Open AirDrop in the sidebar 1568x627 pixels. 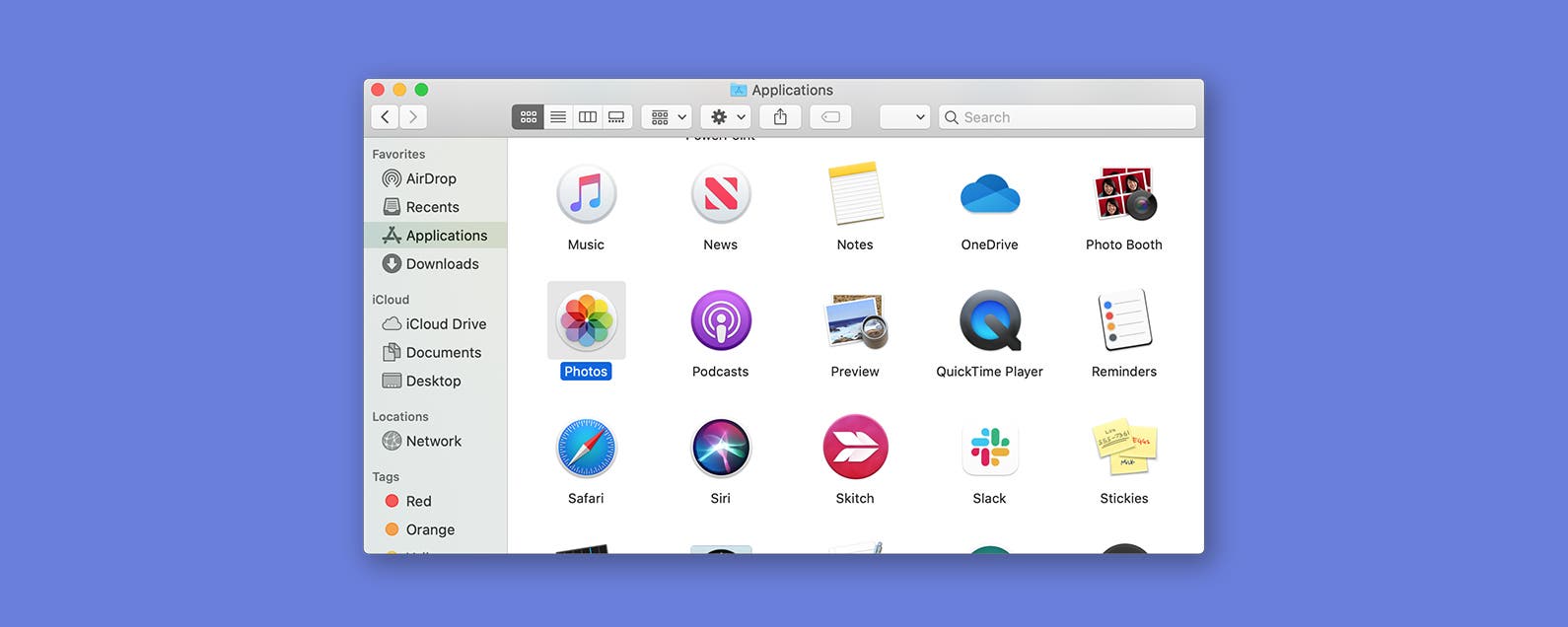pos(435,178)
